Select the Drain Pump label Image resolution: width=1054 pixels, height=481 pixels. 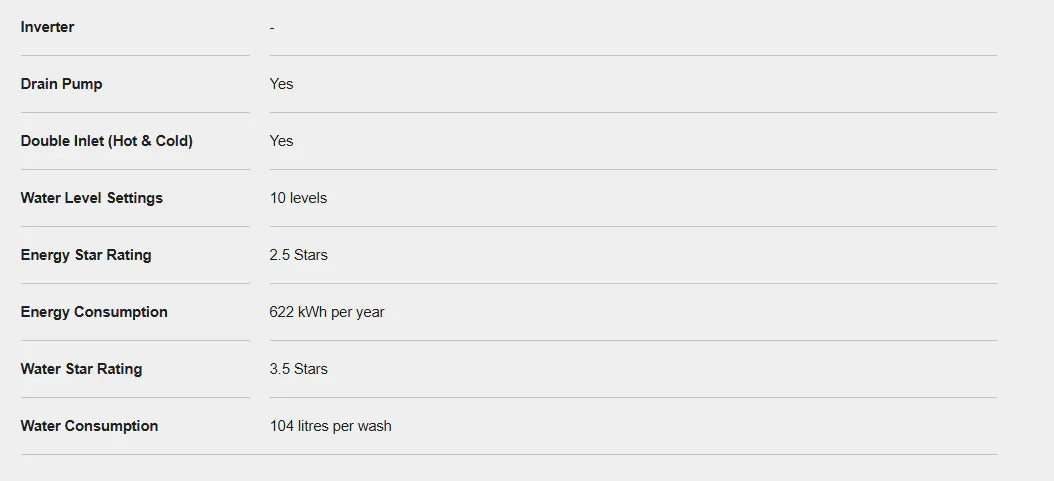(x=61, y=84)
